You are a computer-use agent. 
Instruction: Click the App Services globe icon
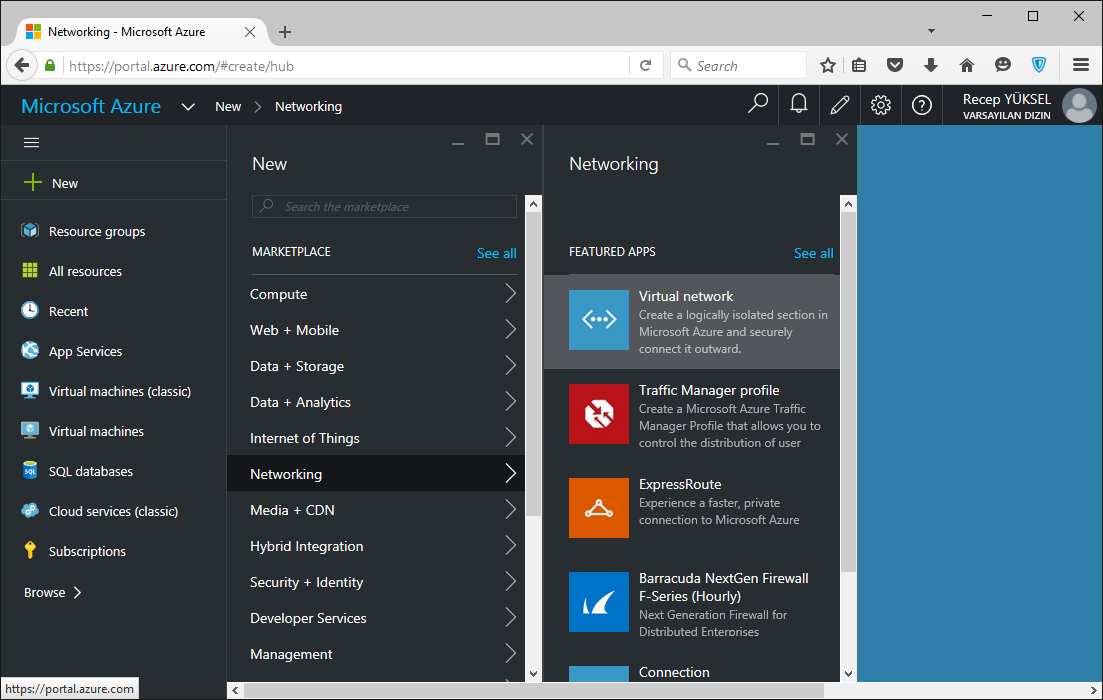(30, 350)
